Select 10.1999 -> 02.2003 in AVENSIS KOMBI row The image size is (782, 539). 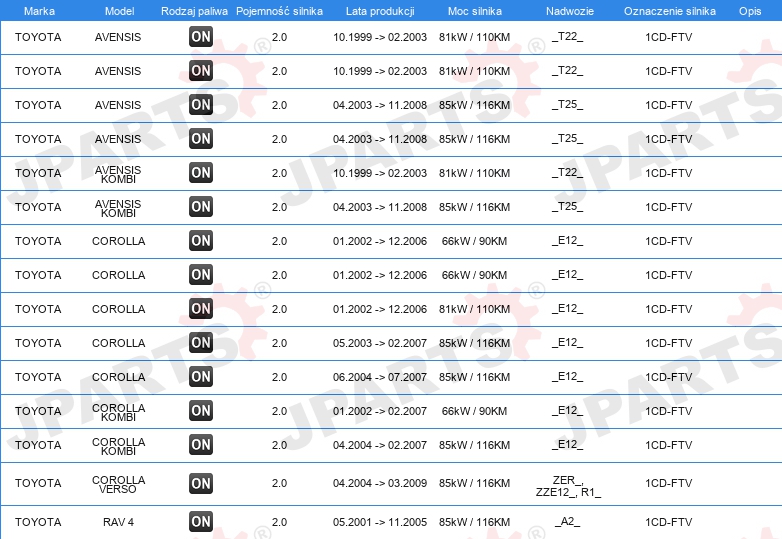(380, 173)
